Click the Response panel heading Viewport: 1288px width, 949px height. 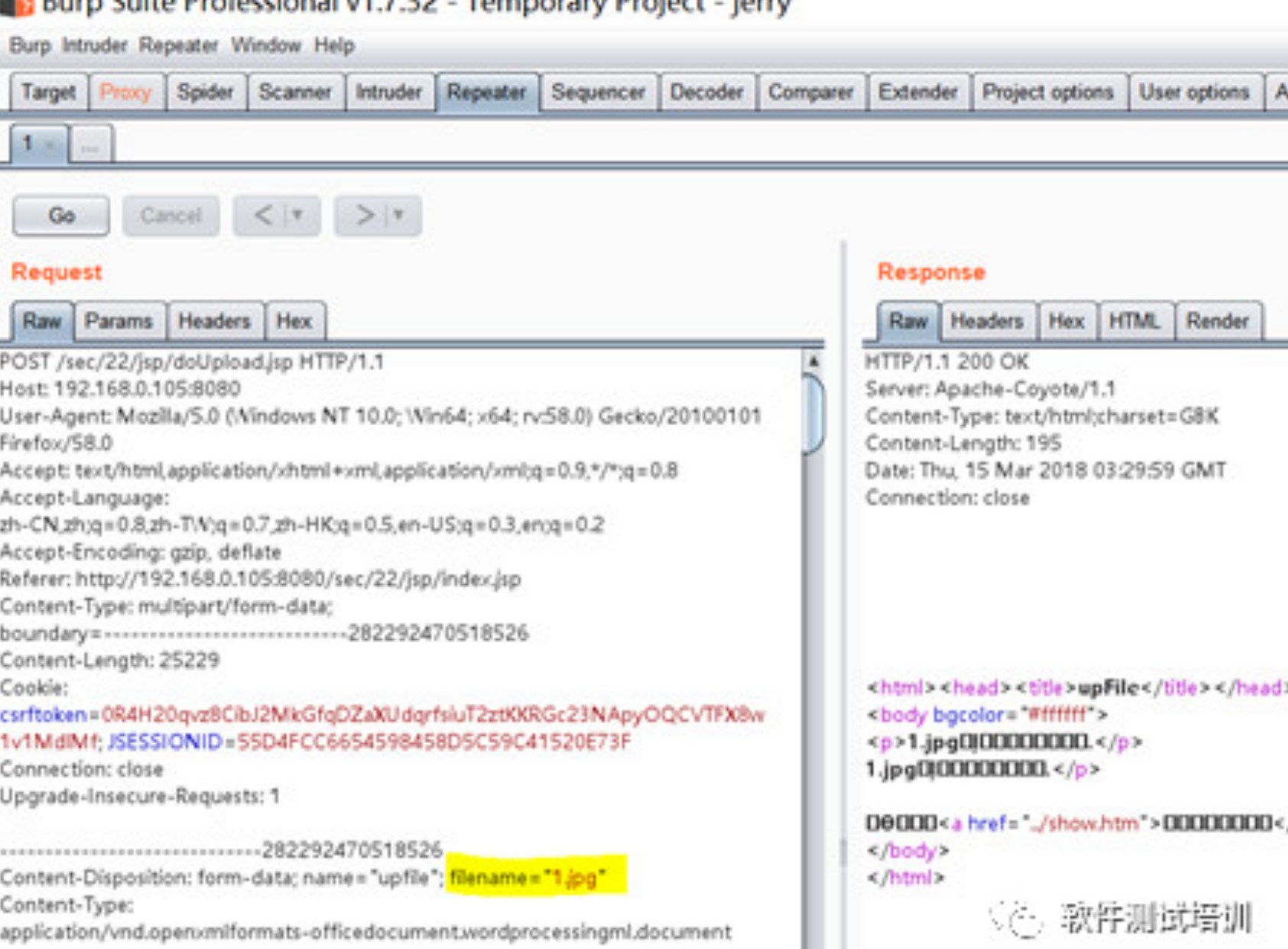(x=931, y=272)
